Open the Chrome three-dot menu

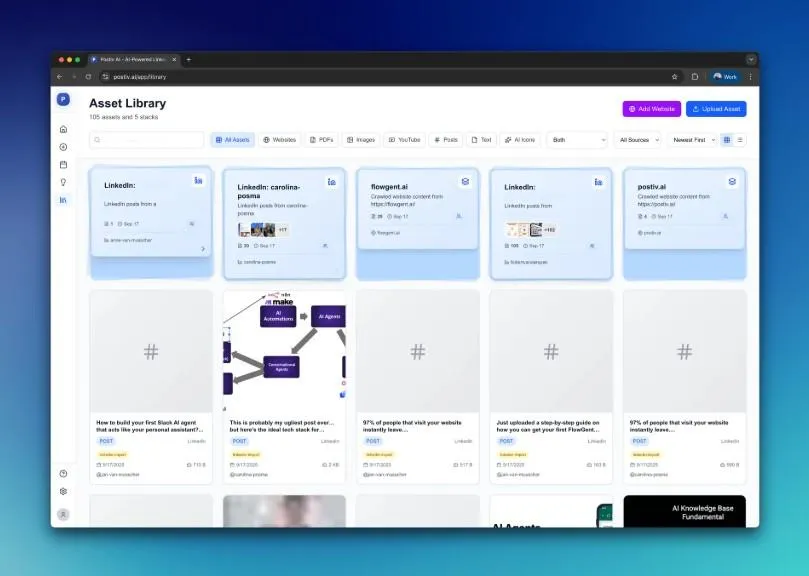coord(750,77)
